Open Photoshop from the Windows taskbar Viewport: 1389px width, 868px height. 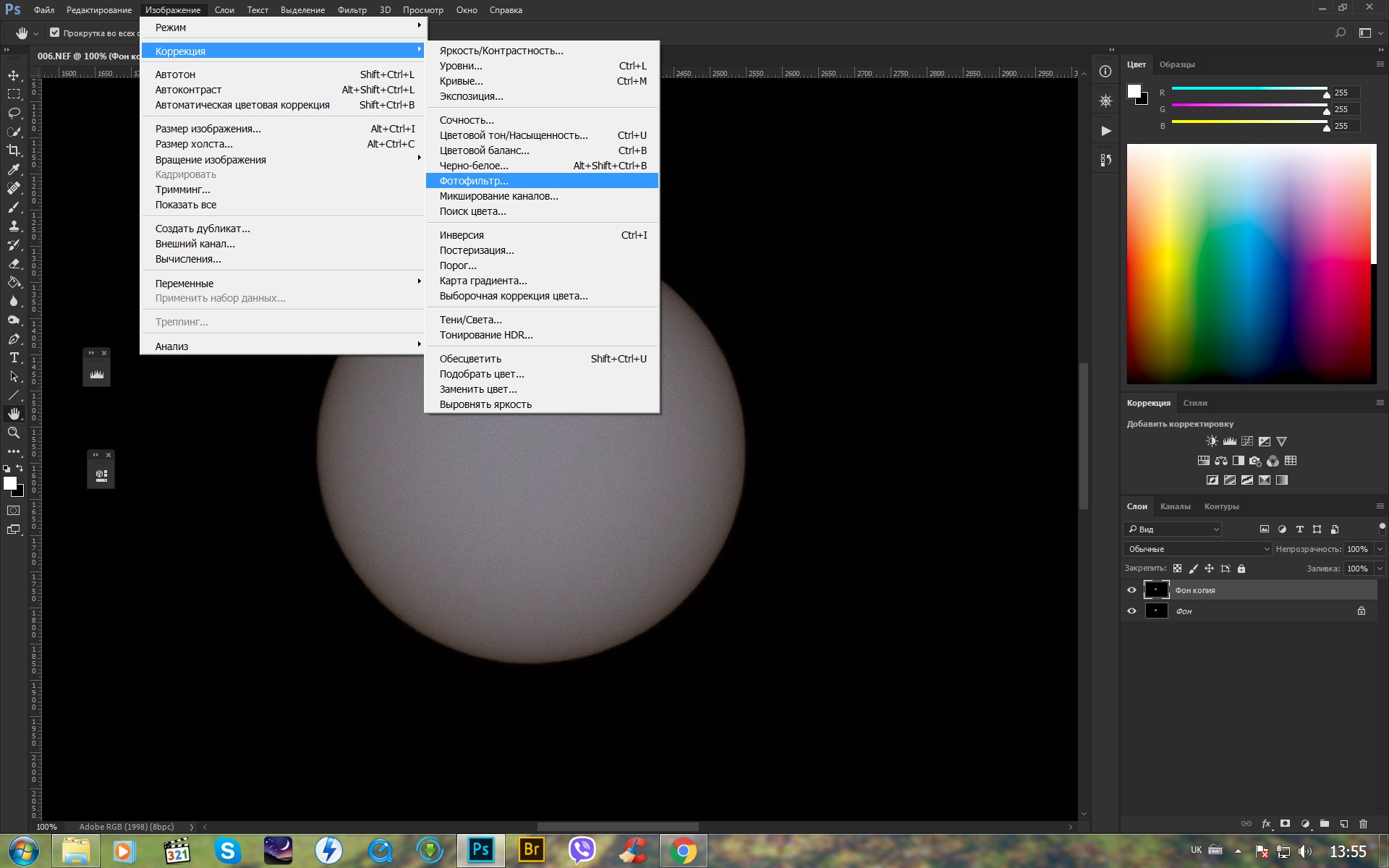480,850
